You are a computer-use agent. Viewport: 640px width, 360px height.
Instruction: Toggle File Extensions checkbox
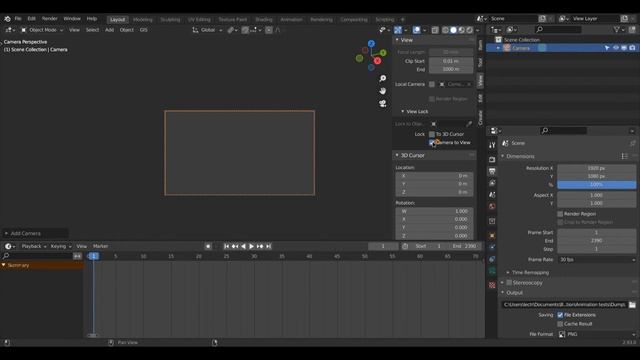(x=560, y=315)
